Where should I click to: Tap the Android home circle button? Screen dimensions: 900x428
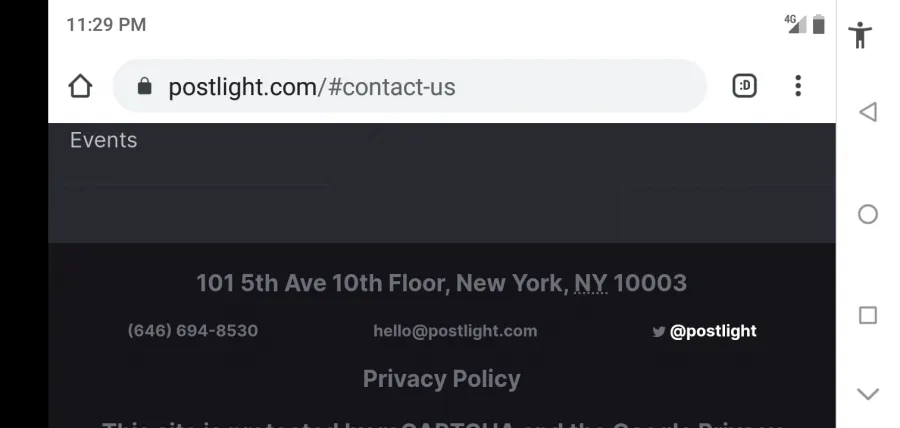pyautogui.click(x=868, y=214)
